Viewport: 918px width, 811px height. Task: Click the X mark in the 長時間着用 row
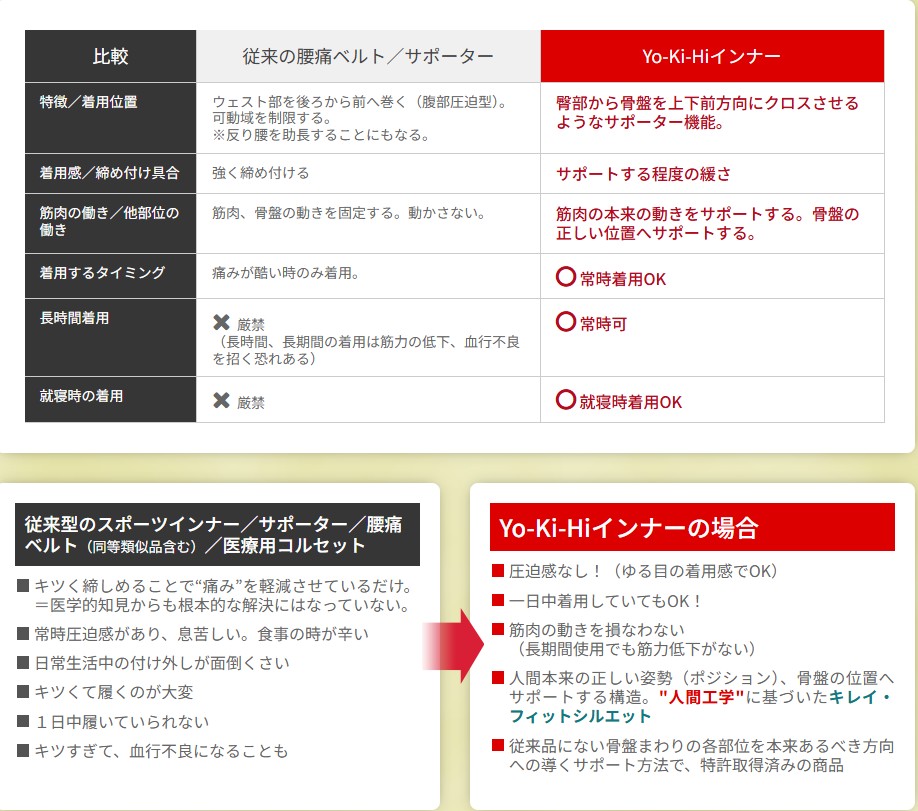point(221,322)
